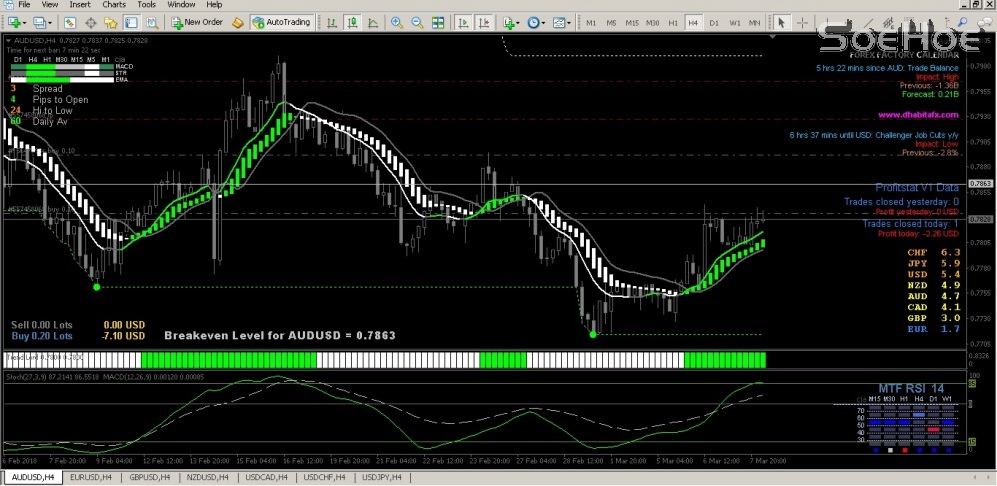Open the MetaEditor yellow book icon
Screen dimensions: 997x486
tap(237, 21)
